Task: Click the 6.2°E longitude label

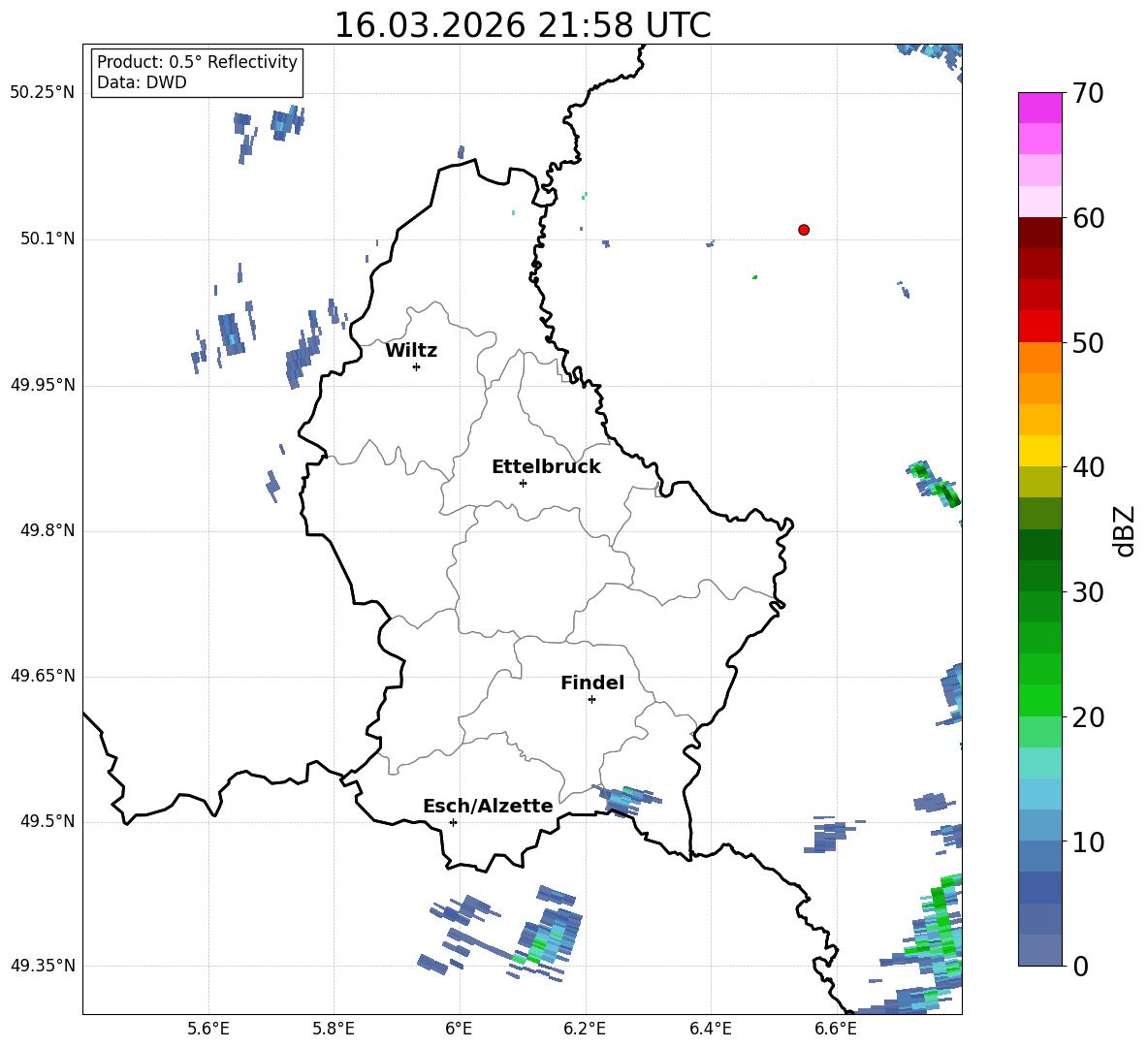Action: [x=585, y=1029]
